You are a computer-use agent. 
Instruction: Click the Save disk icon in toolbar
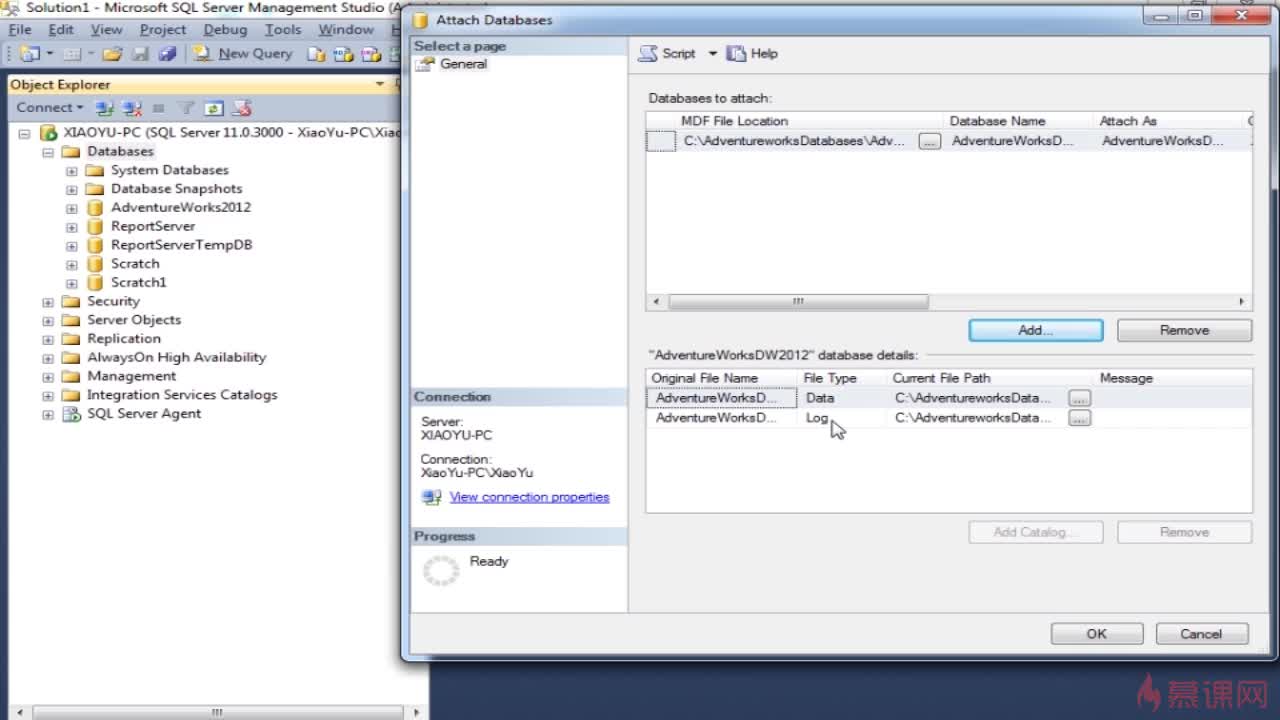tap(141, 54)
